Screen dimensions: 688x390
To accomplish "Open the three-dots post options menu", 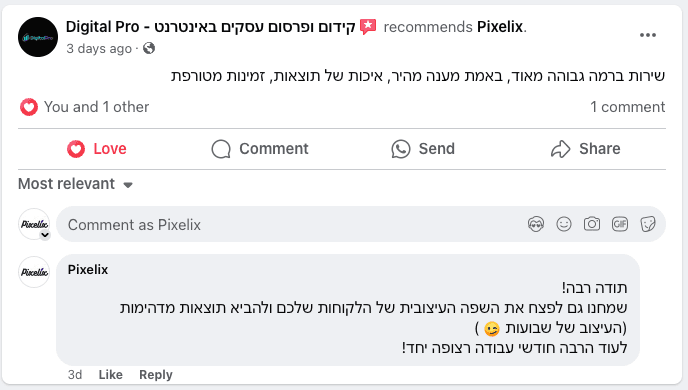I will [x=648, y=35].
